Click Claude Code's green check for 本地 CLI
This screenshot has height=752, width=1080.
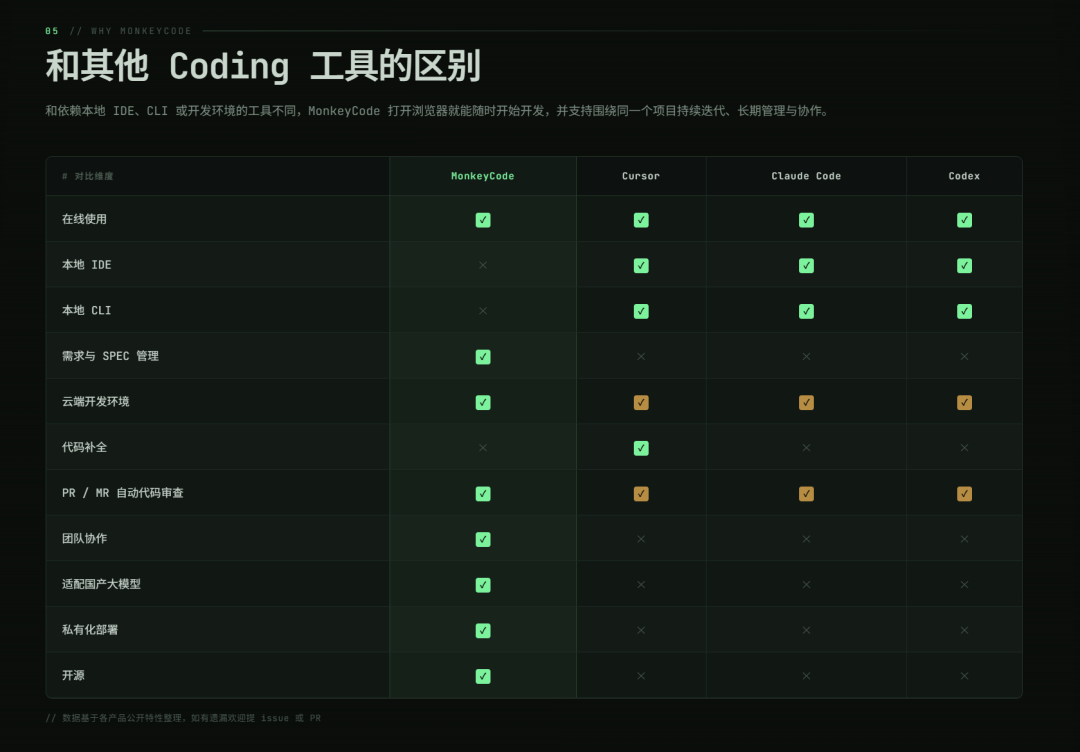806,311
